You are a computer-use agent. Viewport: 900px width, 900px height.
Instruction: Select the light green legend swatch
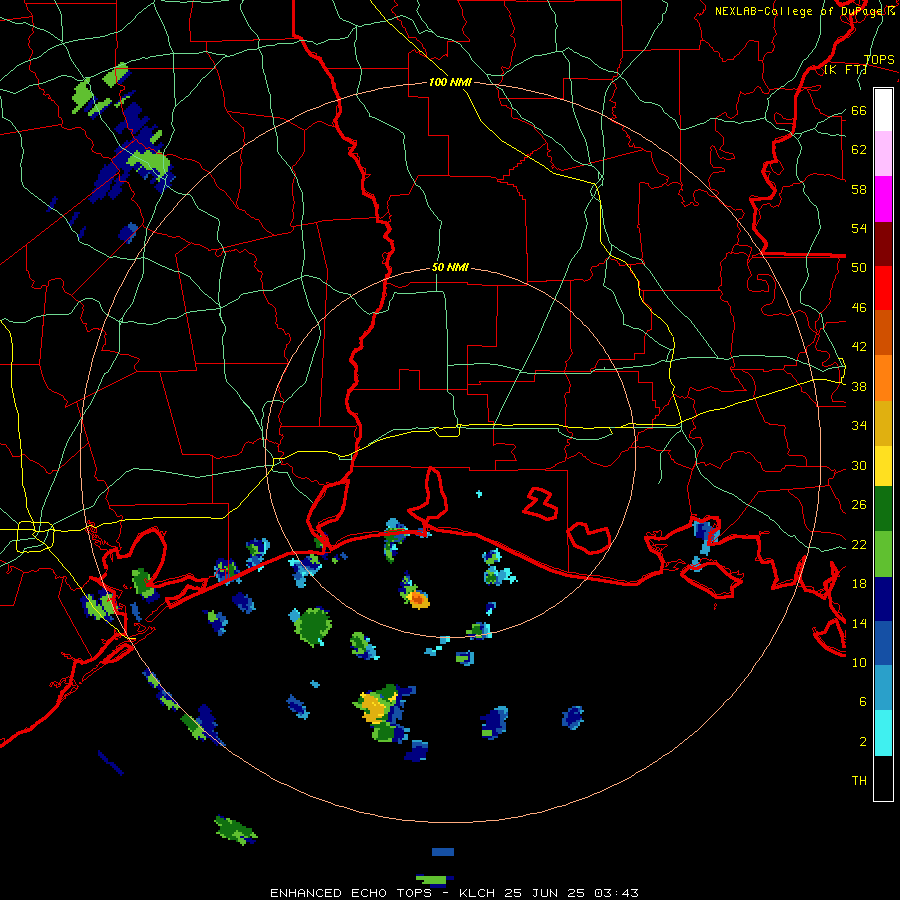click(x=883, y=554)
